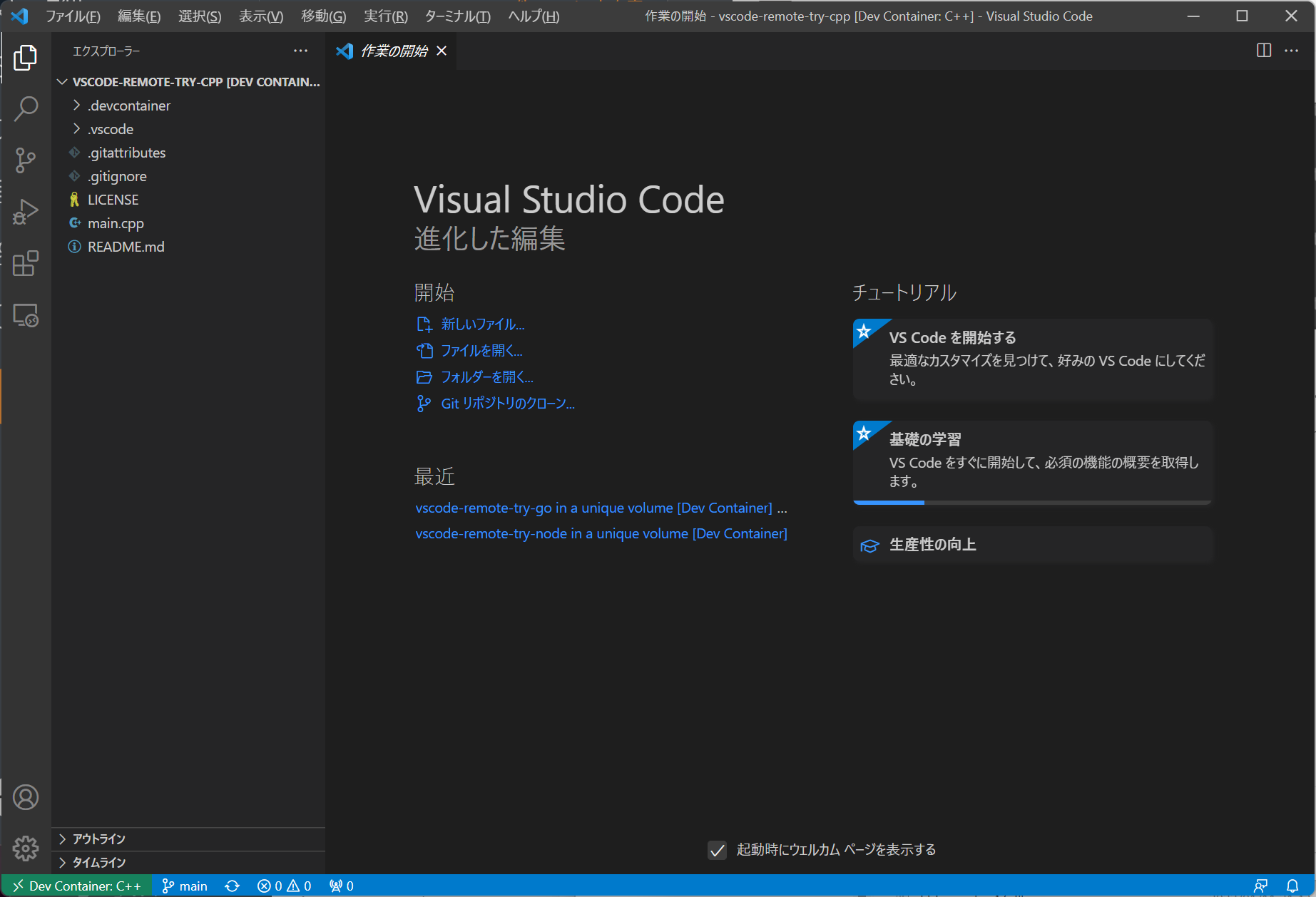Open the 生産性の向上 tutorial card
The image size is (1316, 897).
point(1033,545)
